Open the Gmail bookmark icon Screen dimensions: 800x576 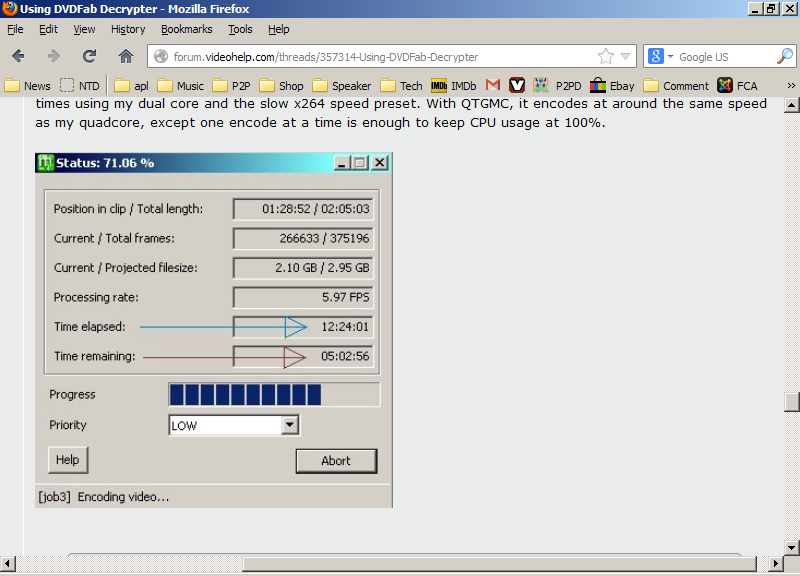point(493,85)
